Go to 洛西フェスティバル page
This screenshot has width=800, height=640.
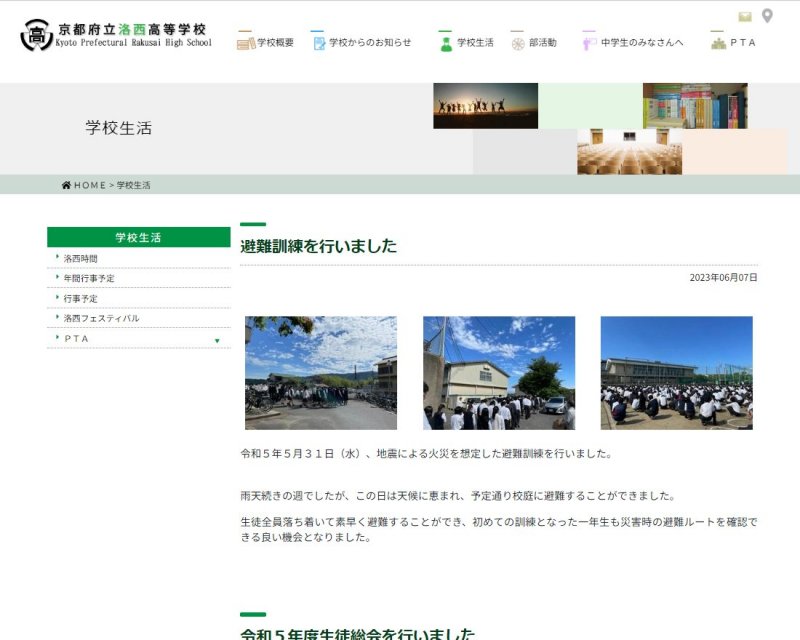101,318
